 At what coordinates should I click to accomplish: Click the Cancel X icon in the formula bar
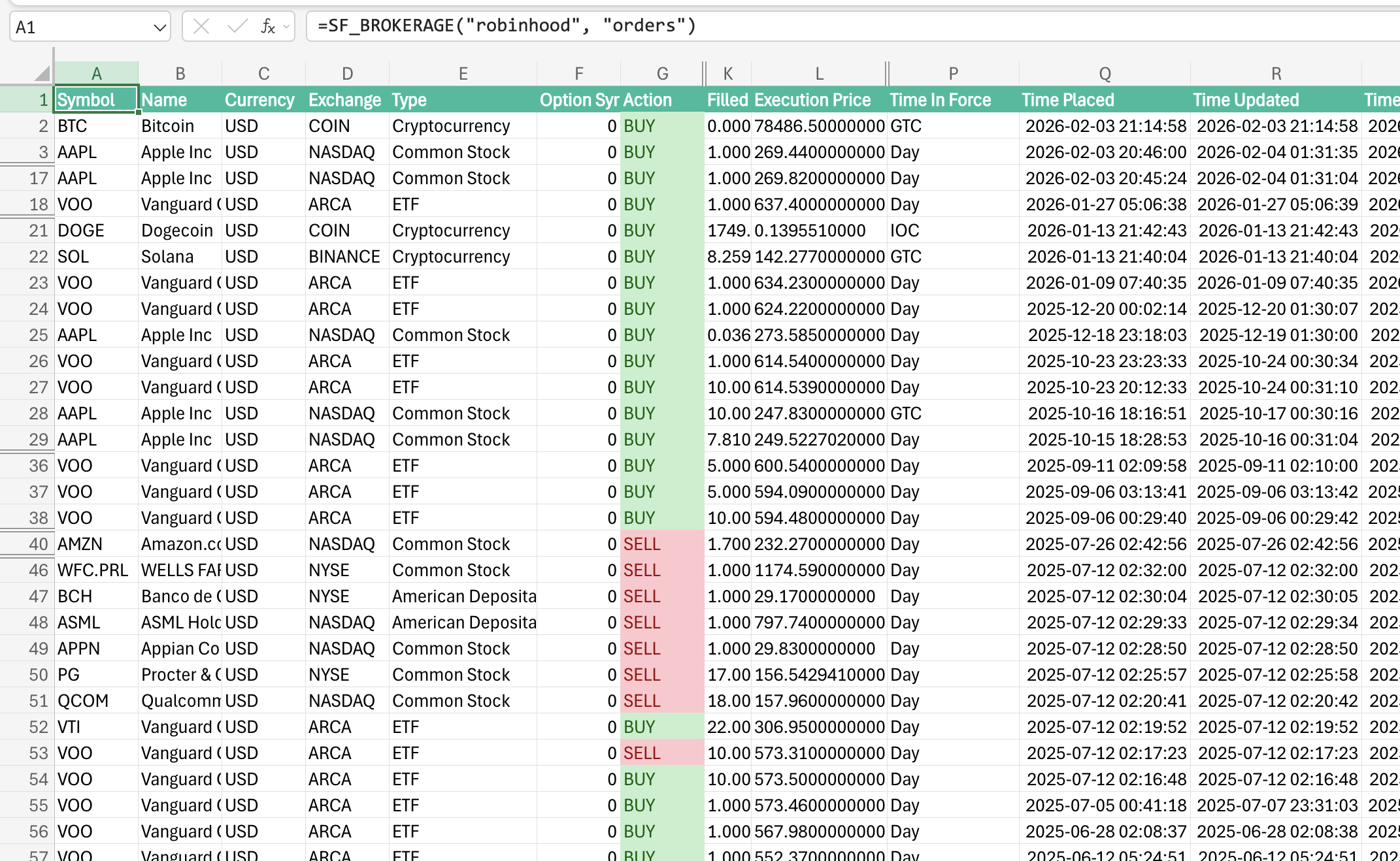[x=201, y=25]
